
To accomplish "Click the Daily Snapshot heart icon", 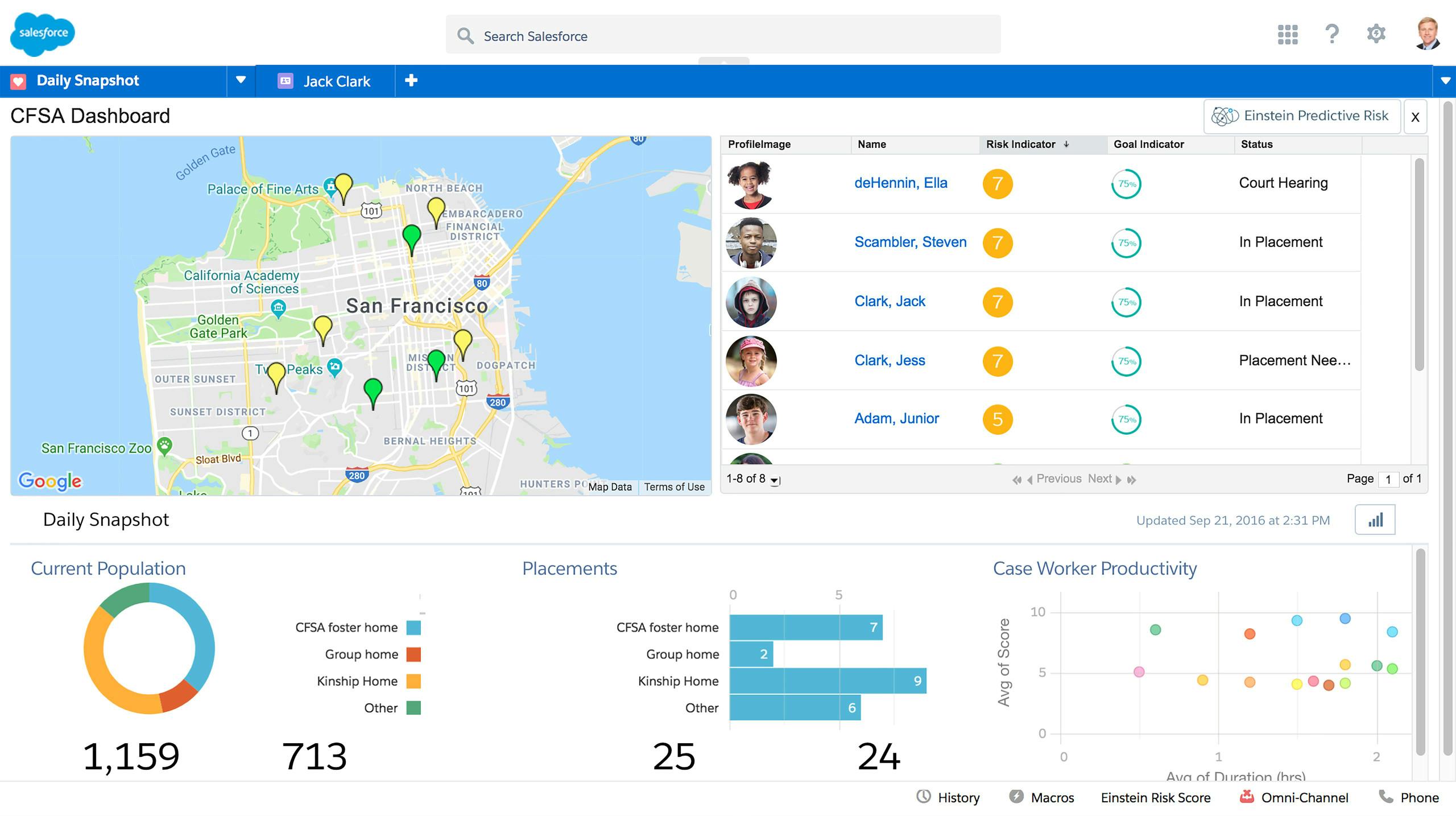I will [18, 81].
